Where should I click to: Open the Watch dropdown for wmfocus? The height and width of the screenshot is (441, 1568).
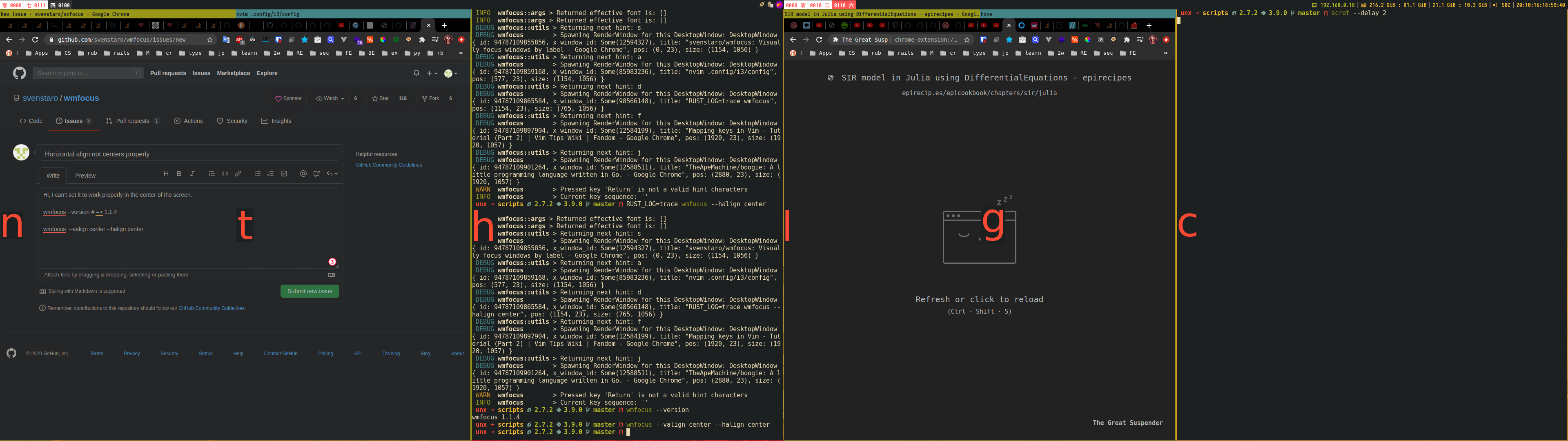coord(330,99)
